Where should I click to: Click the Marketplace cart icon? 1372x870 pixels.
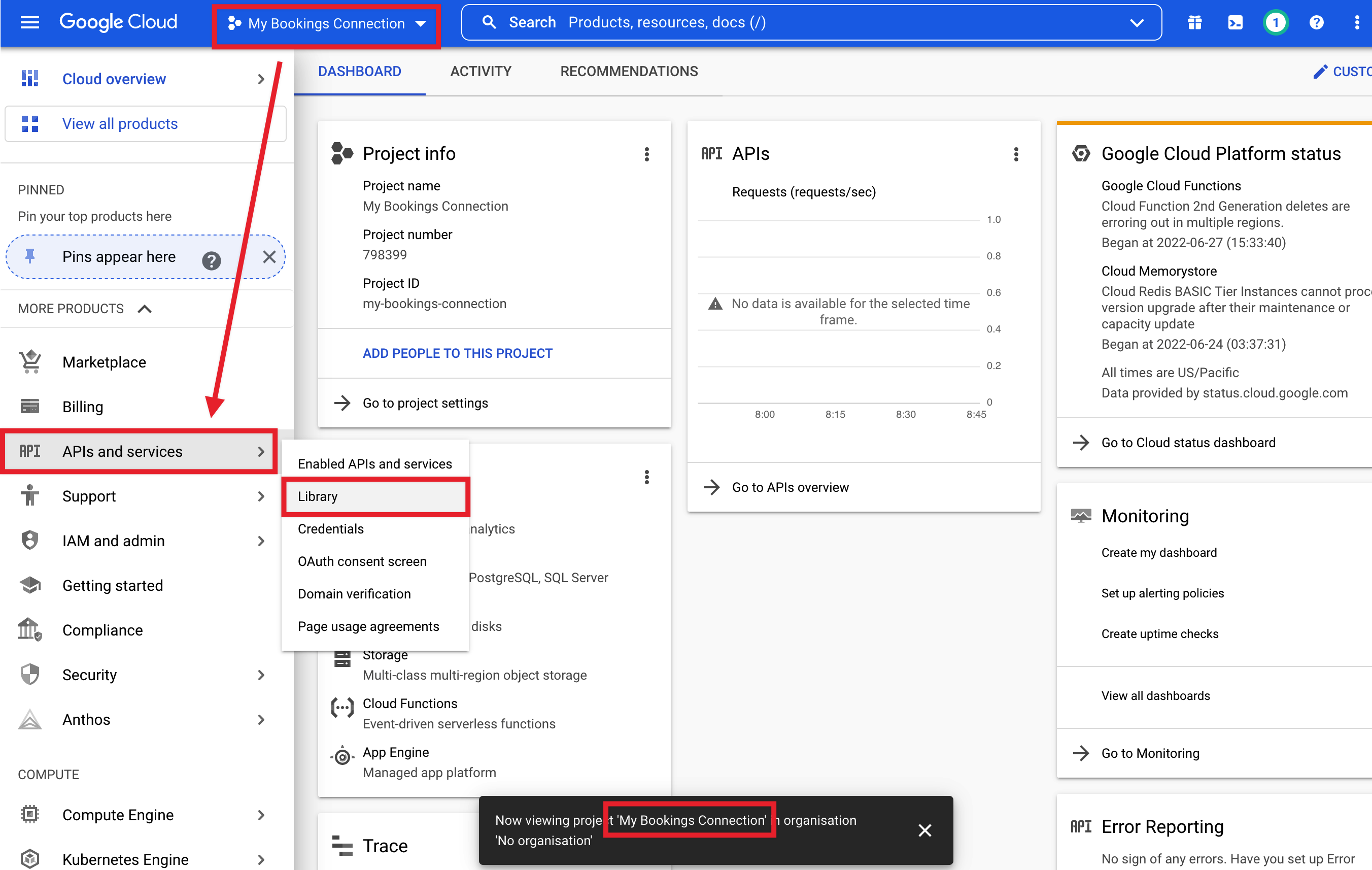[x=29, y=362]
